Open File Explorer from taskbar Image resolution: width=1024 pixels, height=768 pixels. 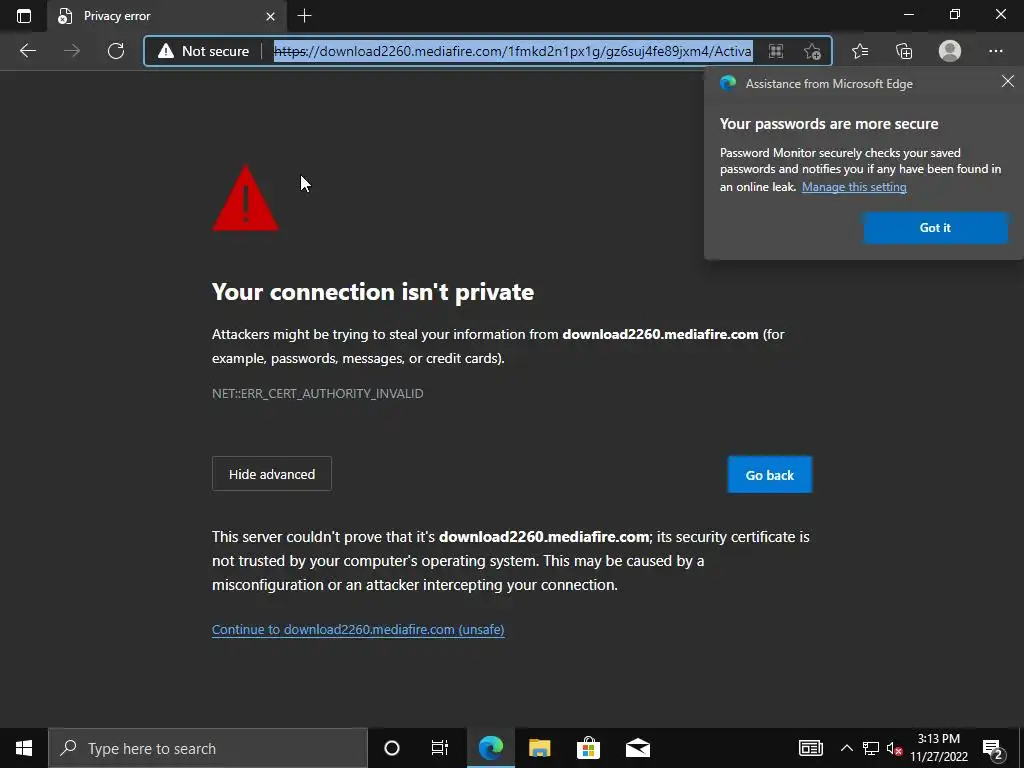click(539, 748)
